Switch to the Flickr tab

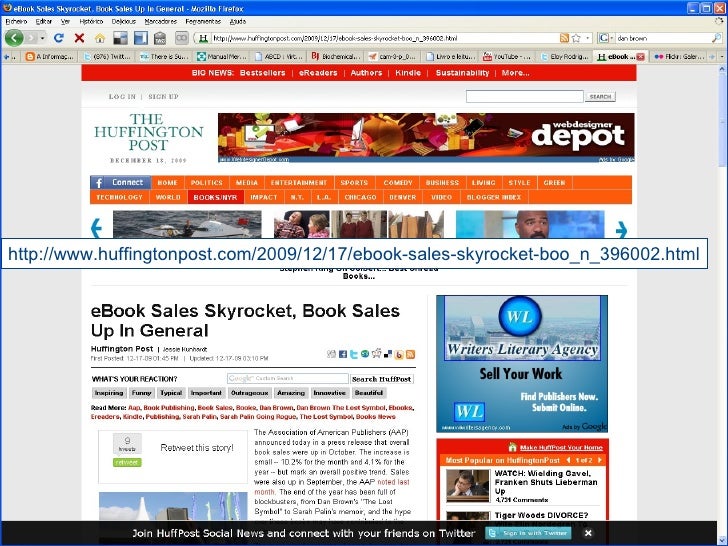click(x=677, y=57)
